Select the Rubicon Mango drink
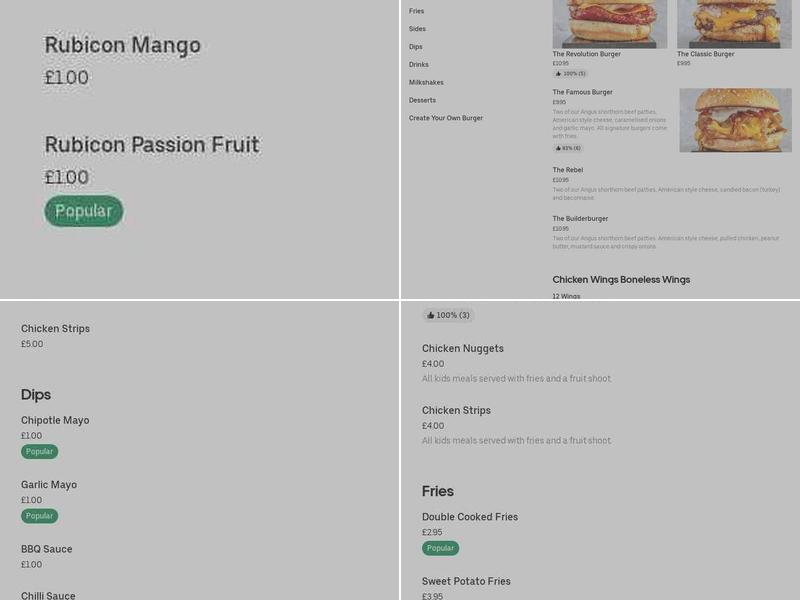Viewport: 800px width, 600px height. click(x=122, y=45)
